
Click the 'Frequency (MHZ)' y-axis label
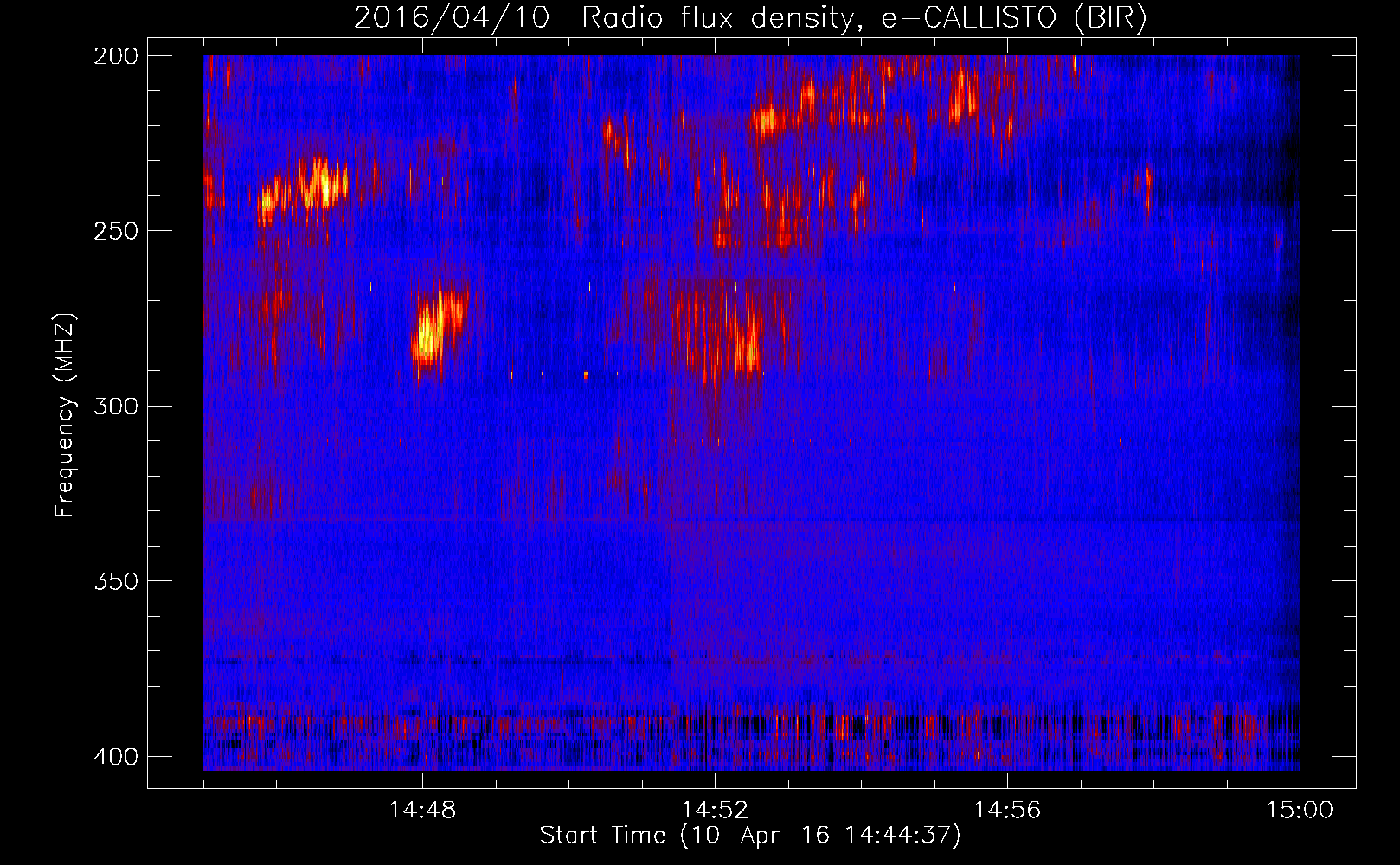click(x=65, y=415)
